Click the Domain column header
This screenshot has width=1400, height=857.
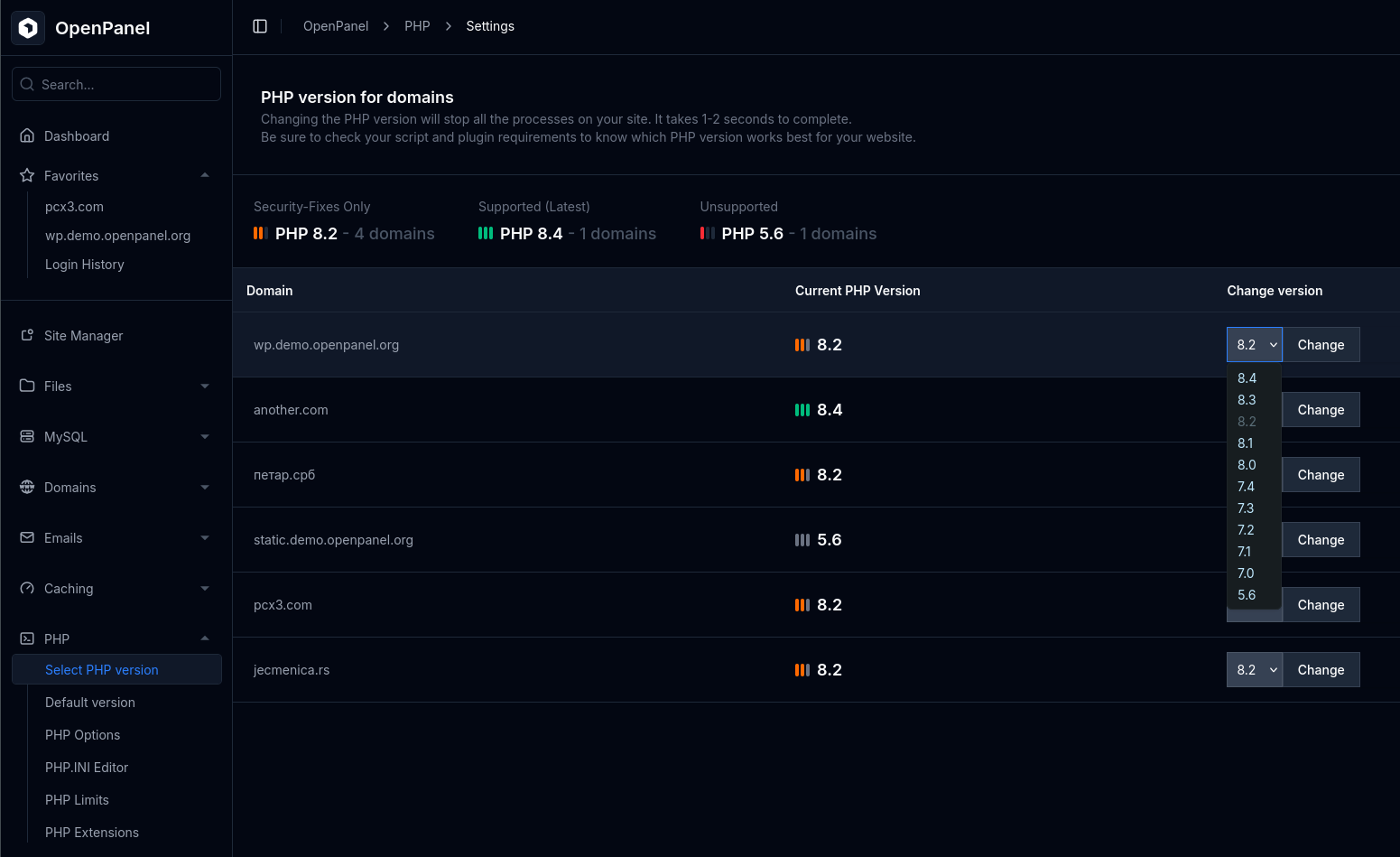(269, 291)
